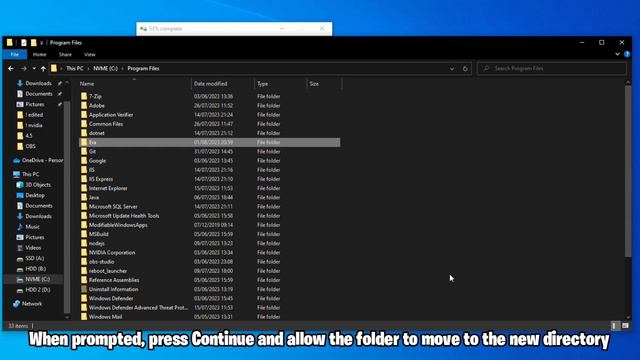Click the folder icon at the start of the address bar
Screen dimensions: 640x360
point(54,69)
